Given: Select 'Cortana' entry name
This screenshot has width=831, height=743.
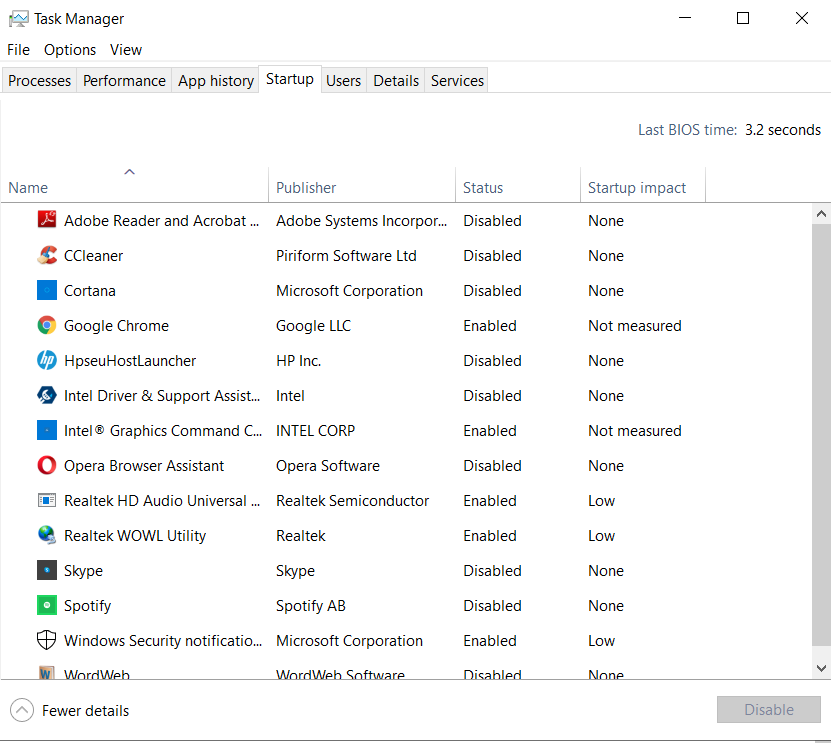Looking at the screenshot, I should point(90,290).
